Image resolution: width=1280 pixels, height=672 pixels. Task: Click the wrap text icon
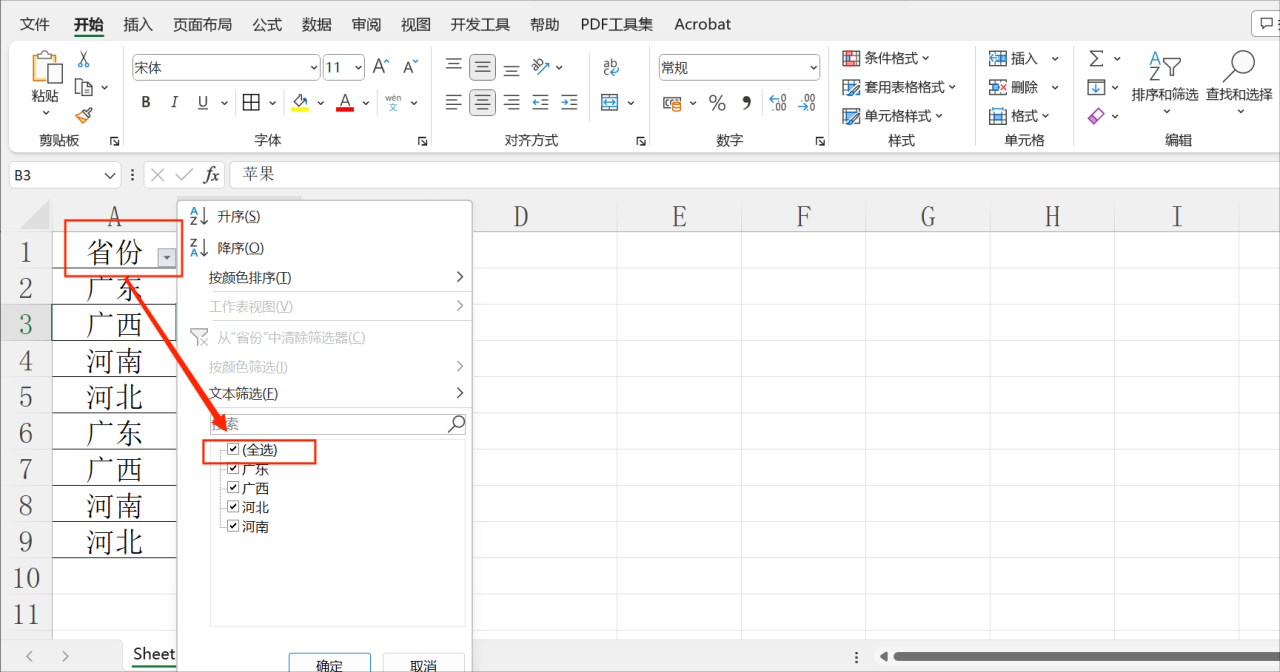click(611, 67)
